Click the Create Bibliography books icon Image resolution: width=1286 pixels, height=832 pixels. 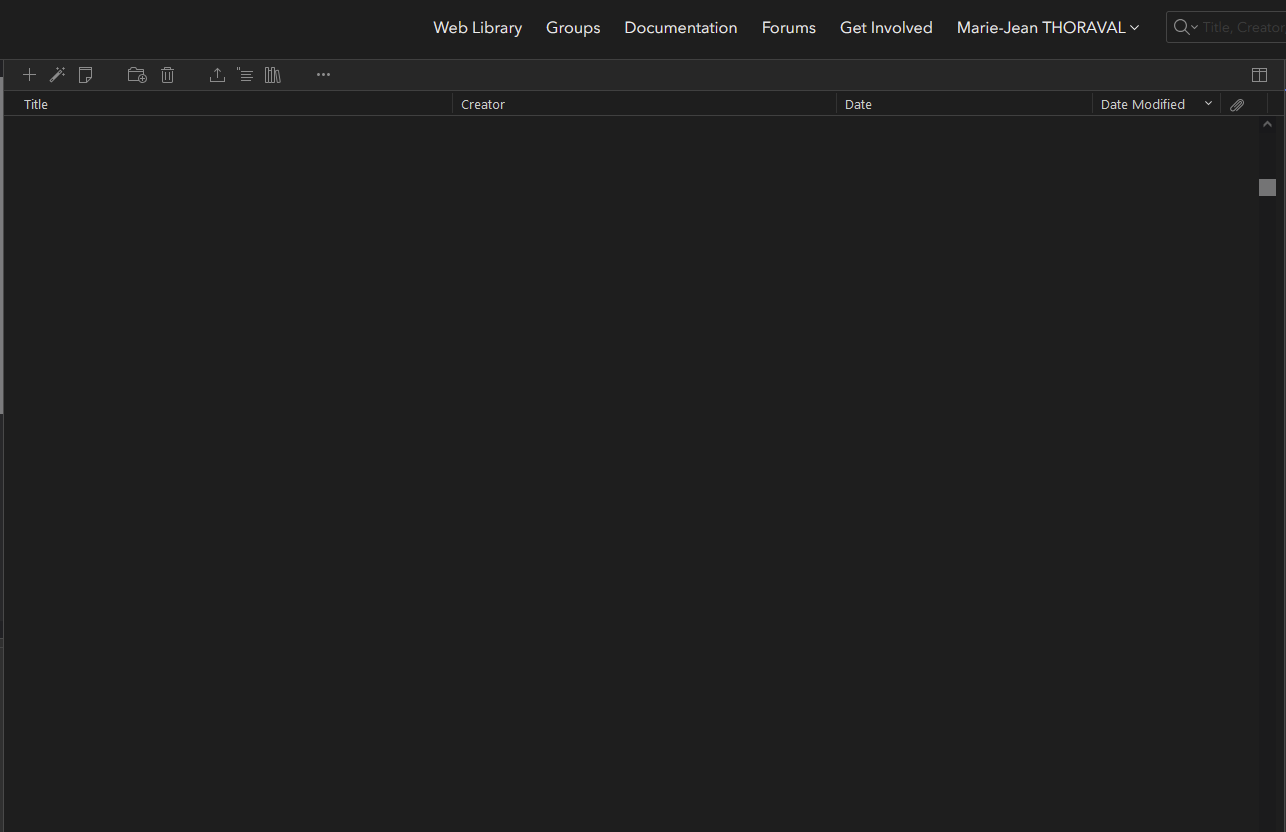pos(273,75)
